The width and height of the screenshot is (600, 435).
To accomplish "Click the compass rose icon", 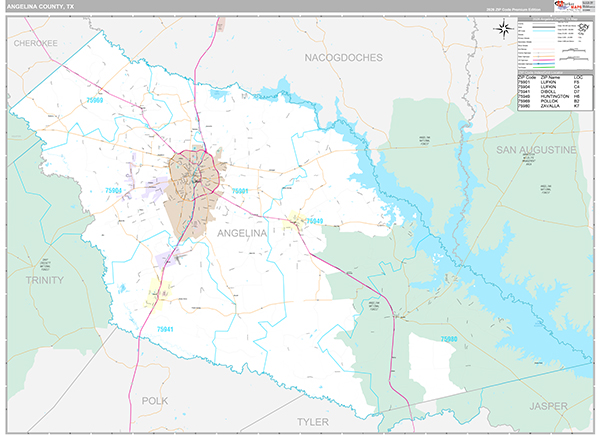I will click(504, 29).
